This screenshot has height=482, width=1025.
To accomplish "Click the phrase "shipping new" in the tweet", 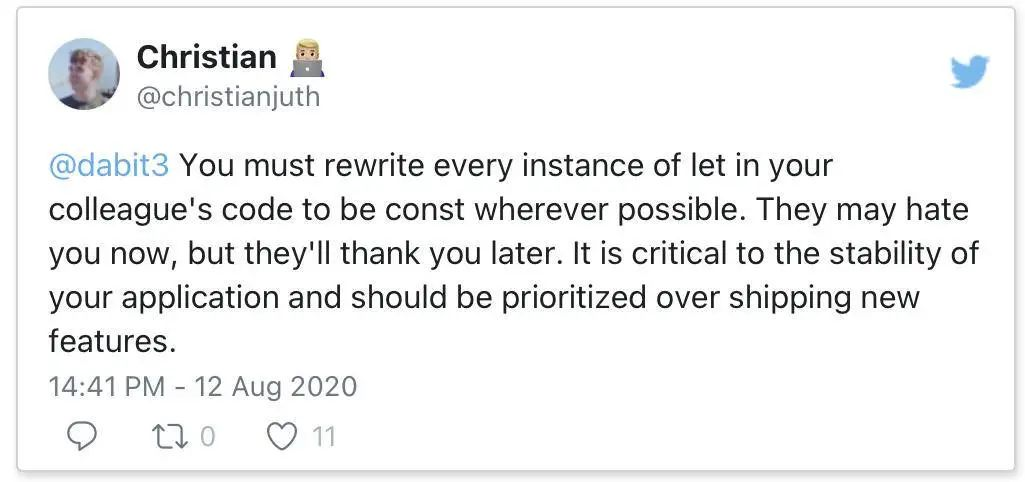I will point(824,298).
